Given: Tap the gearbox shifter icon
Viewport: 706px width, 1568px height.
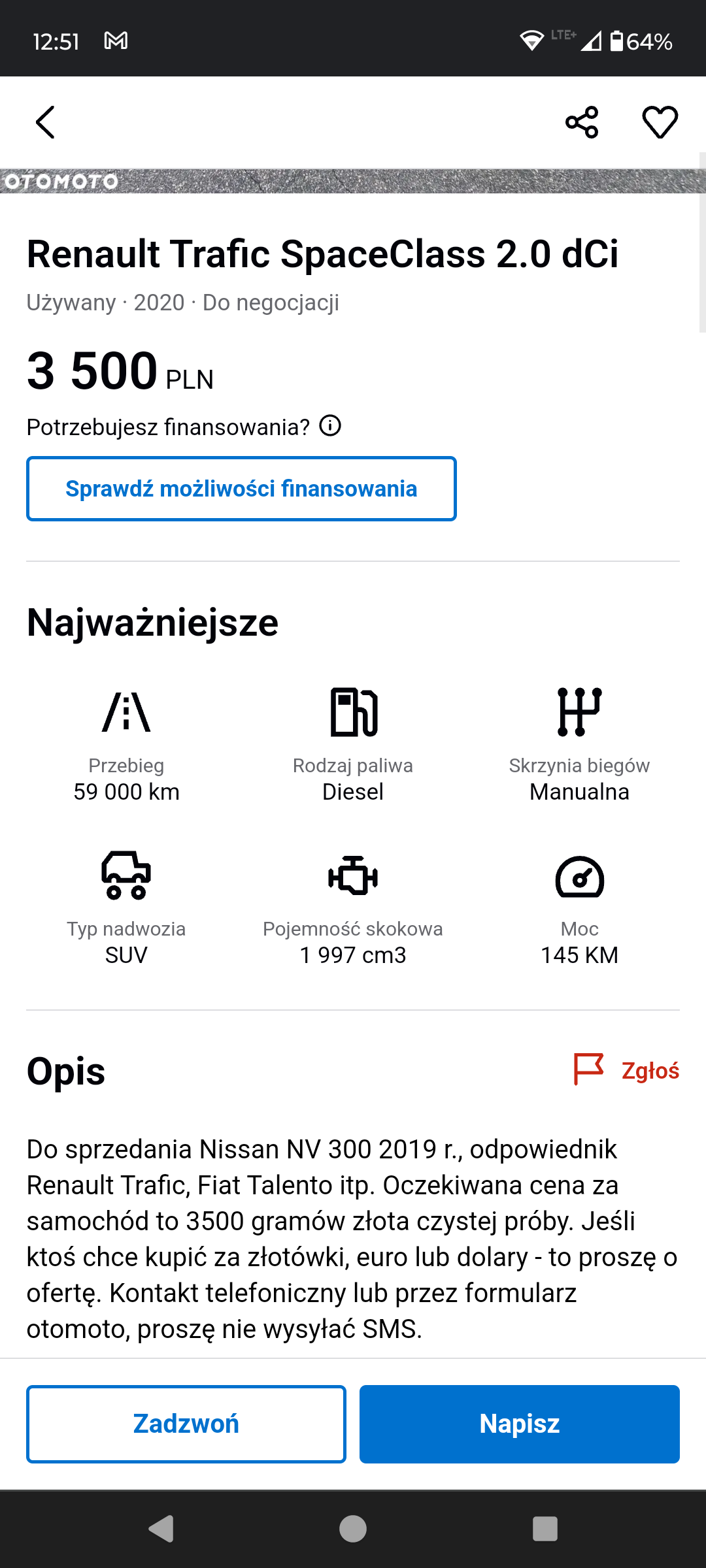Looking at the screenshot, I should (579, 711).
